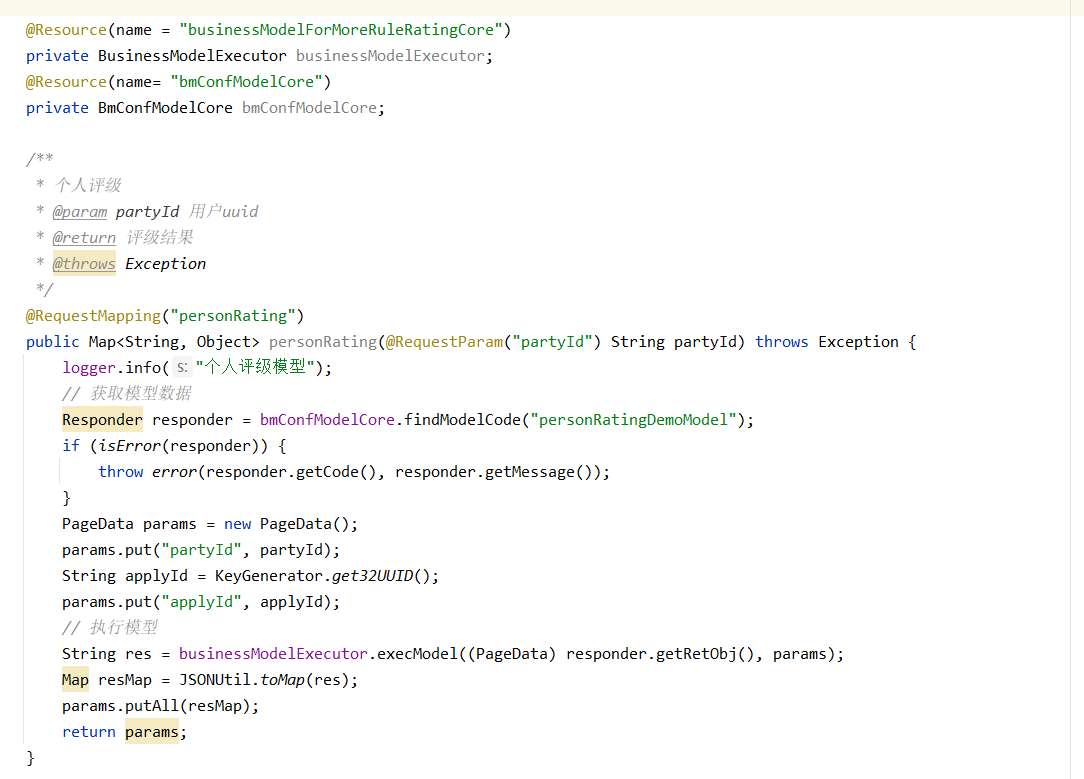Screen dimensions: 1084x779
Task: Click the @param Javadoc tag
Action: pos(79,212)
